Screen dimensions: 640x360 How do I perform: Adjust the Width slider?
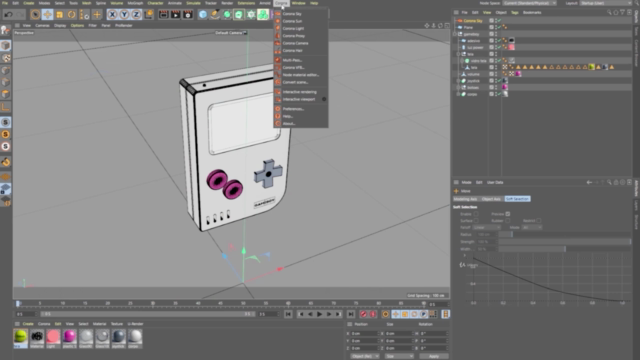[564, 249]
